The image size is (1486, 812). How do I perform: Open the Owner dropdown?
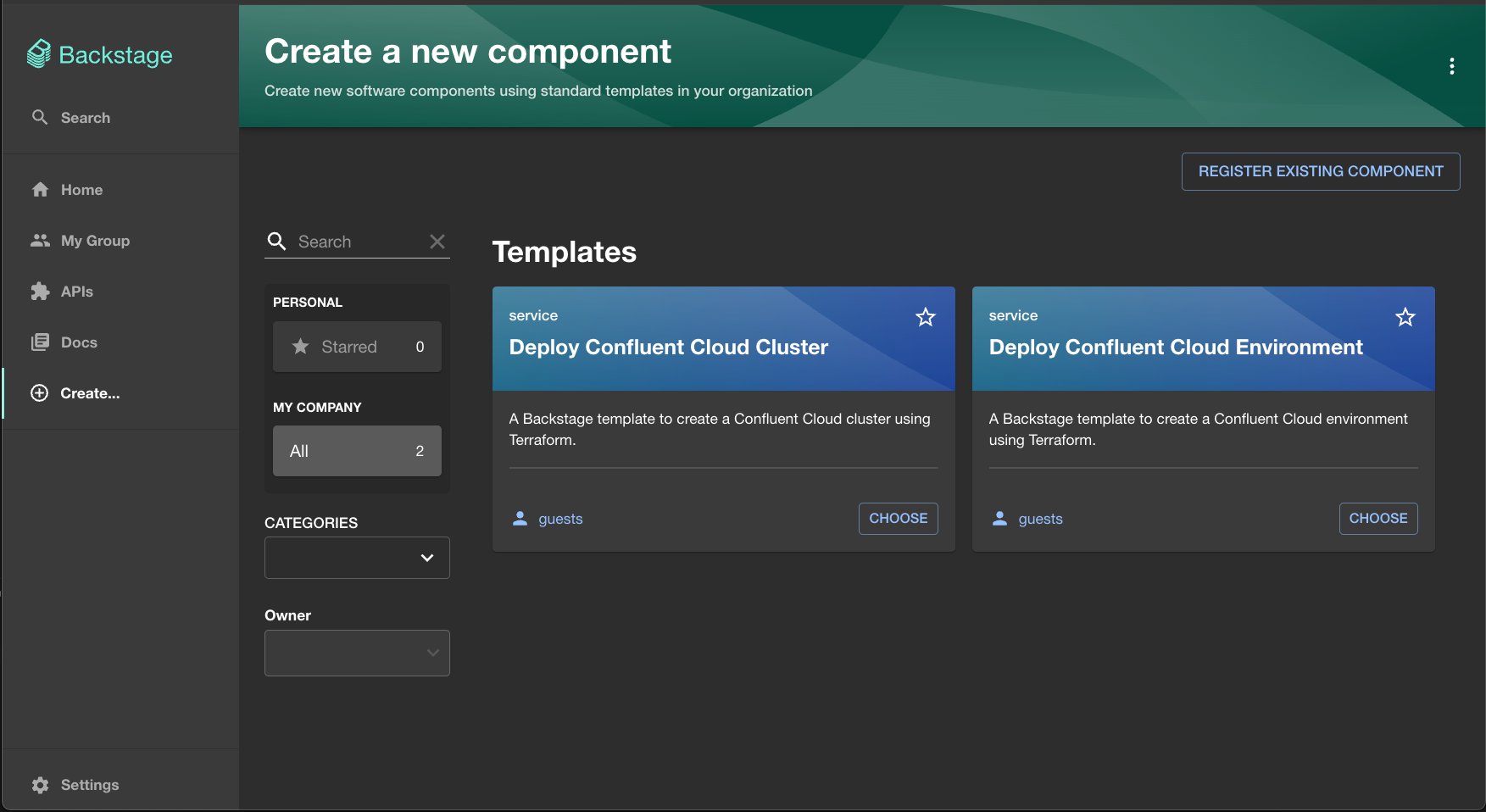357,653
